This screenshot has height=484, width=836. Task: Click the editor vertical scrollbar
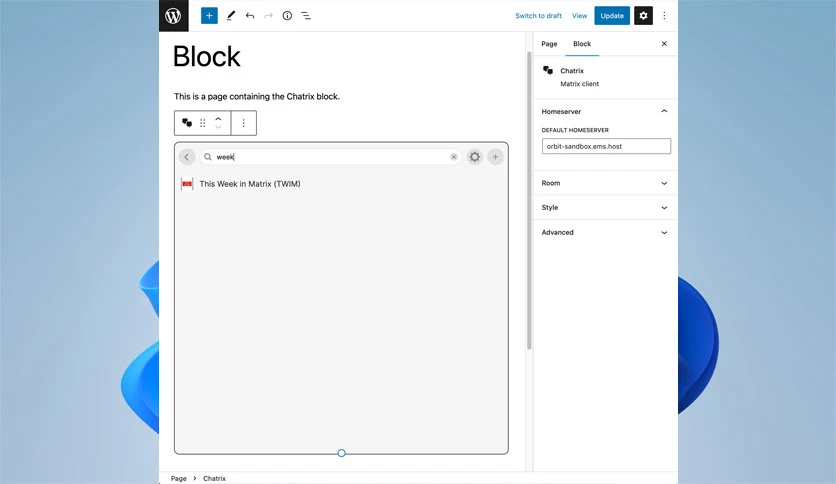point(529,200)
